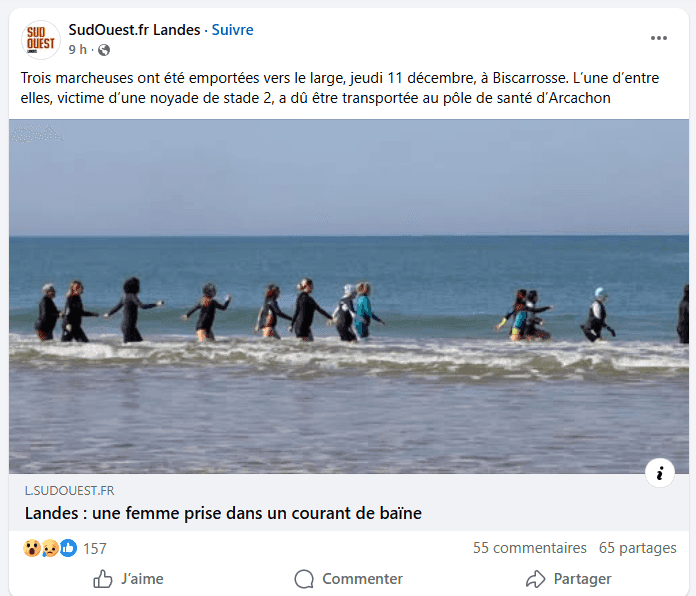Click the thumbs-up J'aime icon
This screenshot has width=696, height=596.
click(x=103, y=579)
